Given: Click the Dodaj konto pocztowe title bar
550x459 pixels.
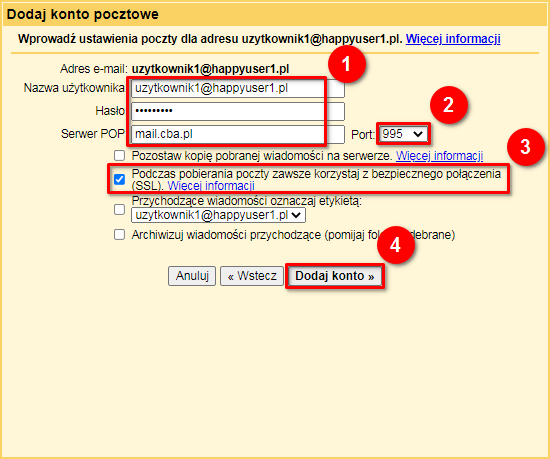Looking at the screenshot, I should coord(275,15).
